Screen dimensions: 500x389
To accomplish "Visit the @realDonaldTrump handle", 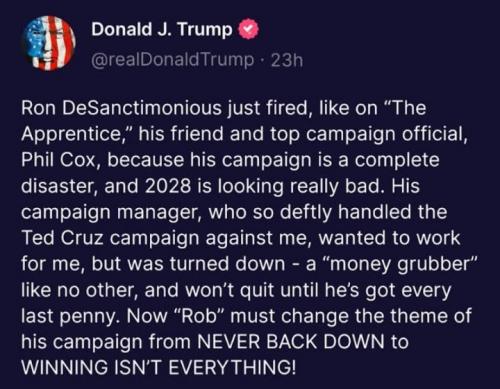I will [172, 60].
